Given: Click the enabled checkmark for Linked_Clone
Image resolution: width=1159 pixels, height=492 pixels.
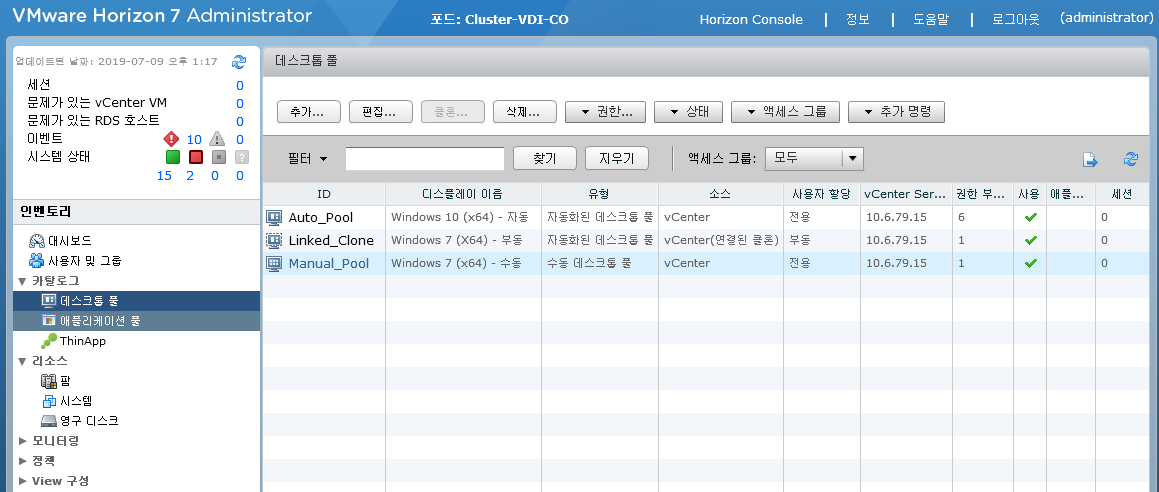Looking at the screenshot, I should click(1031, 240).
